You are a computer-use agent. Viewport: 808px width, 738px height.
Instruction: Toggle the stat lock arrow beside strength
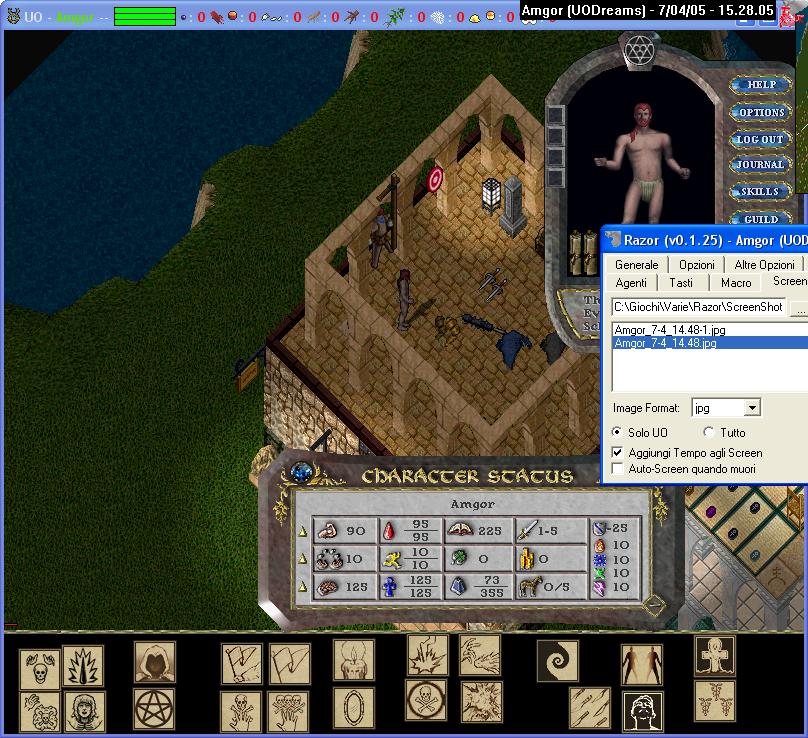(x=303, y=531)
